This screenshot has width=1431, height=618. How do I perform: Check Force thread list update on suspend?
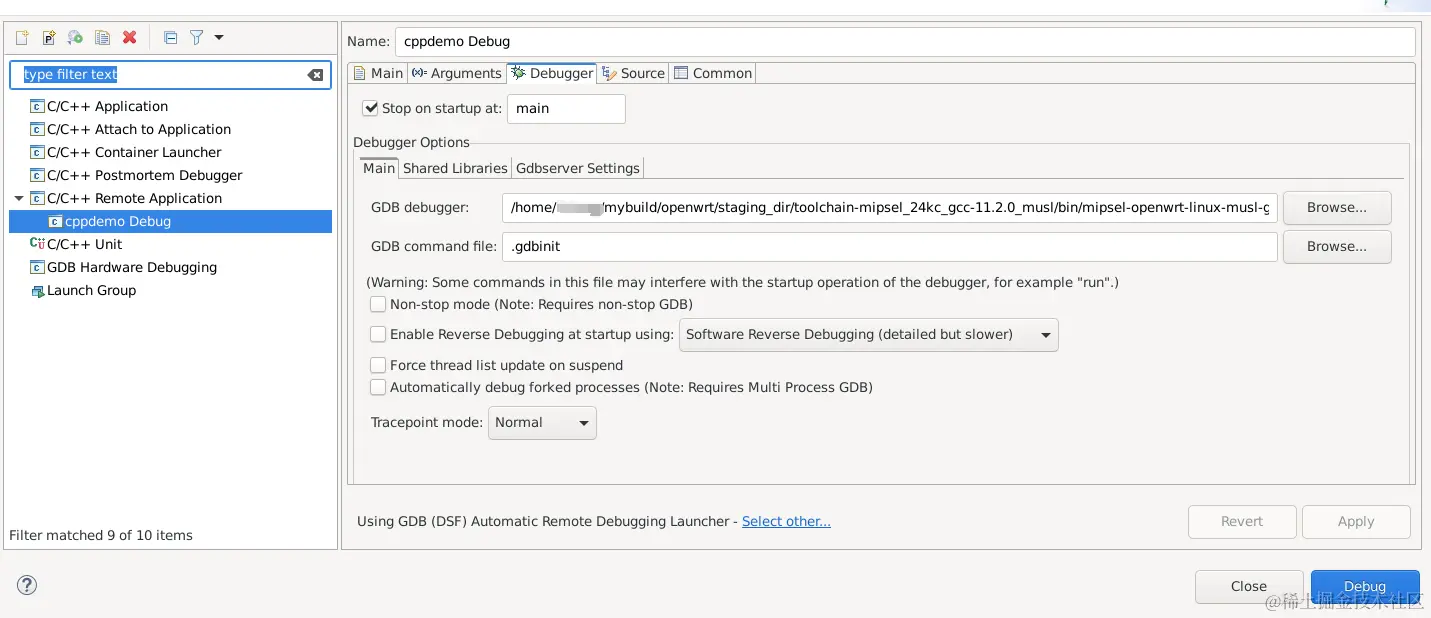(x=378, y=365)
